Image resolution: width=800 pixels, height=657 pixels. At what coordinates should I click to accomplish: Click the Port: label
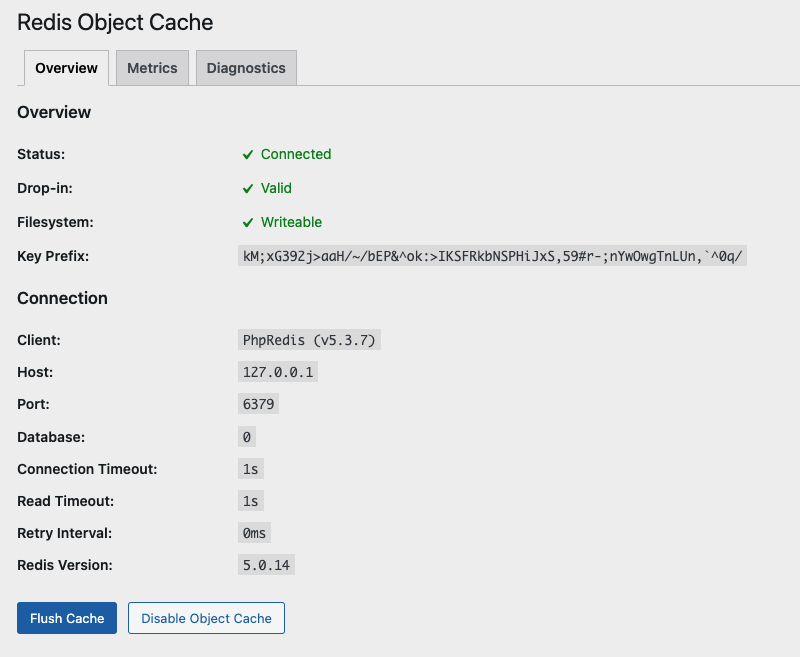[x=33, y=404]
